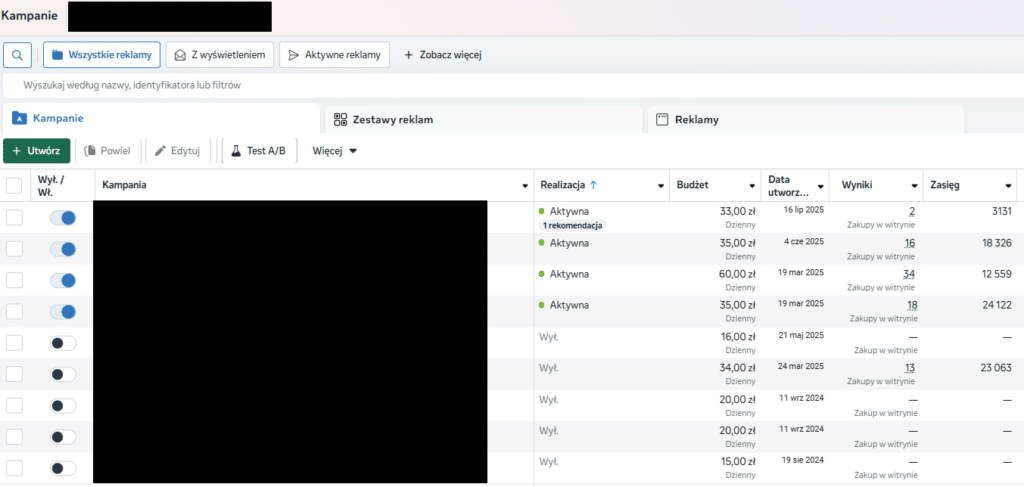1024x487 pixels.
Task: Open the 1 rekomendacja badge
Action: pyautogui.click(x=573, y=226)
